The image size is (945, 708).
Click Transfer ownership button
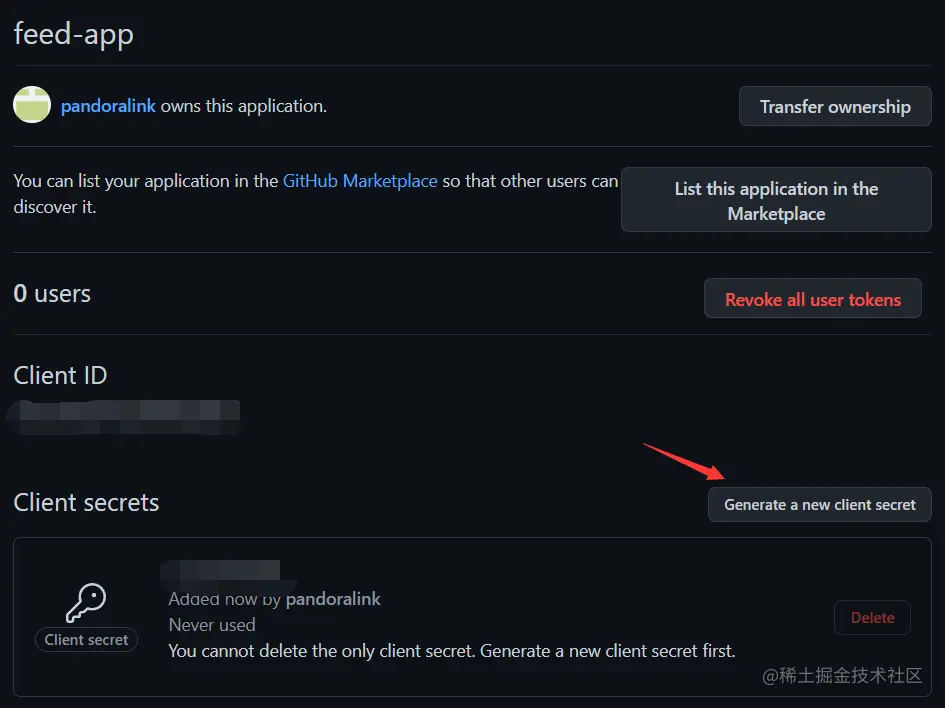click(835, 107)
